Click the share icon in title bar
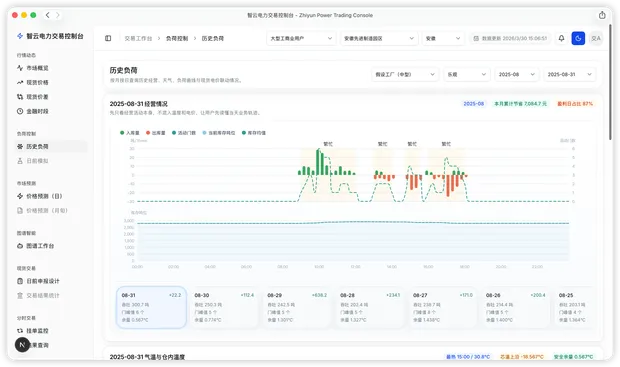Image resolution: width=620 pixels, height=367 pixels. coord(602,15)
